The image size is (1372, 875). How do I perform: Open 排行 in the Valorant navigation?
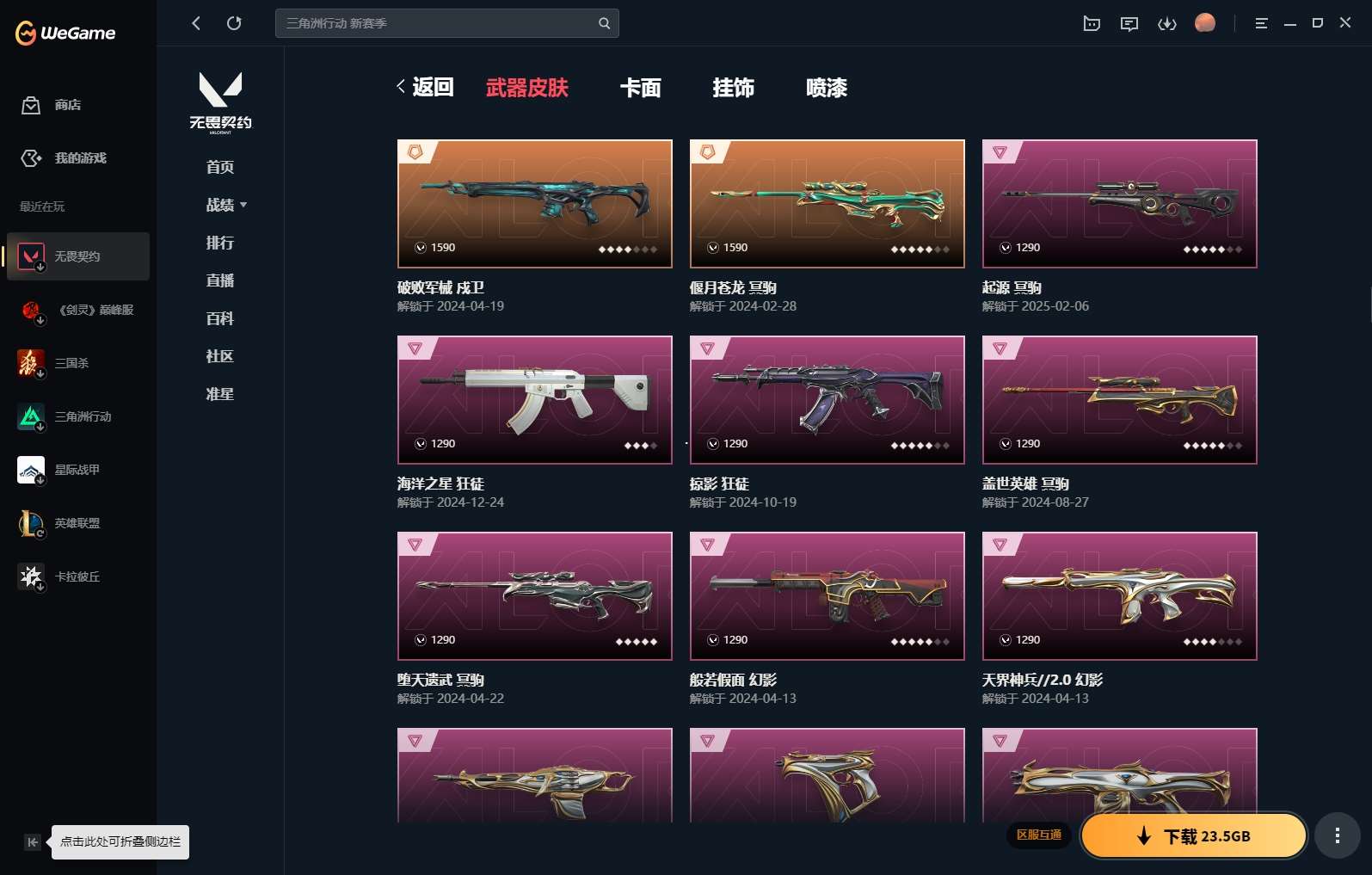[220, 243]
